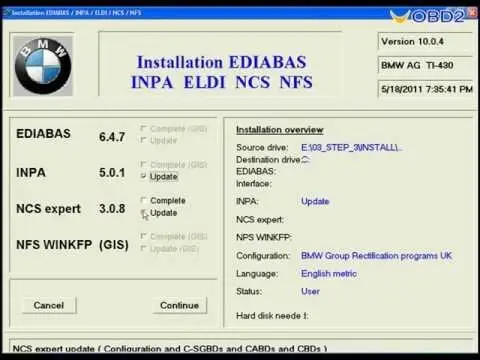Click the source drive path text
The height and width of the screenshot is (360, 480).
351,148
